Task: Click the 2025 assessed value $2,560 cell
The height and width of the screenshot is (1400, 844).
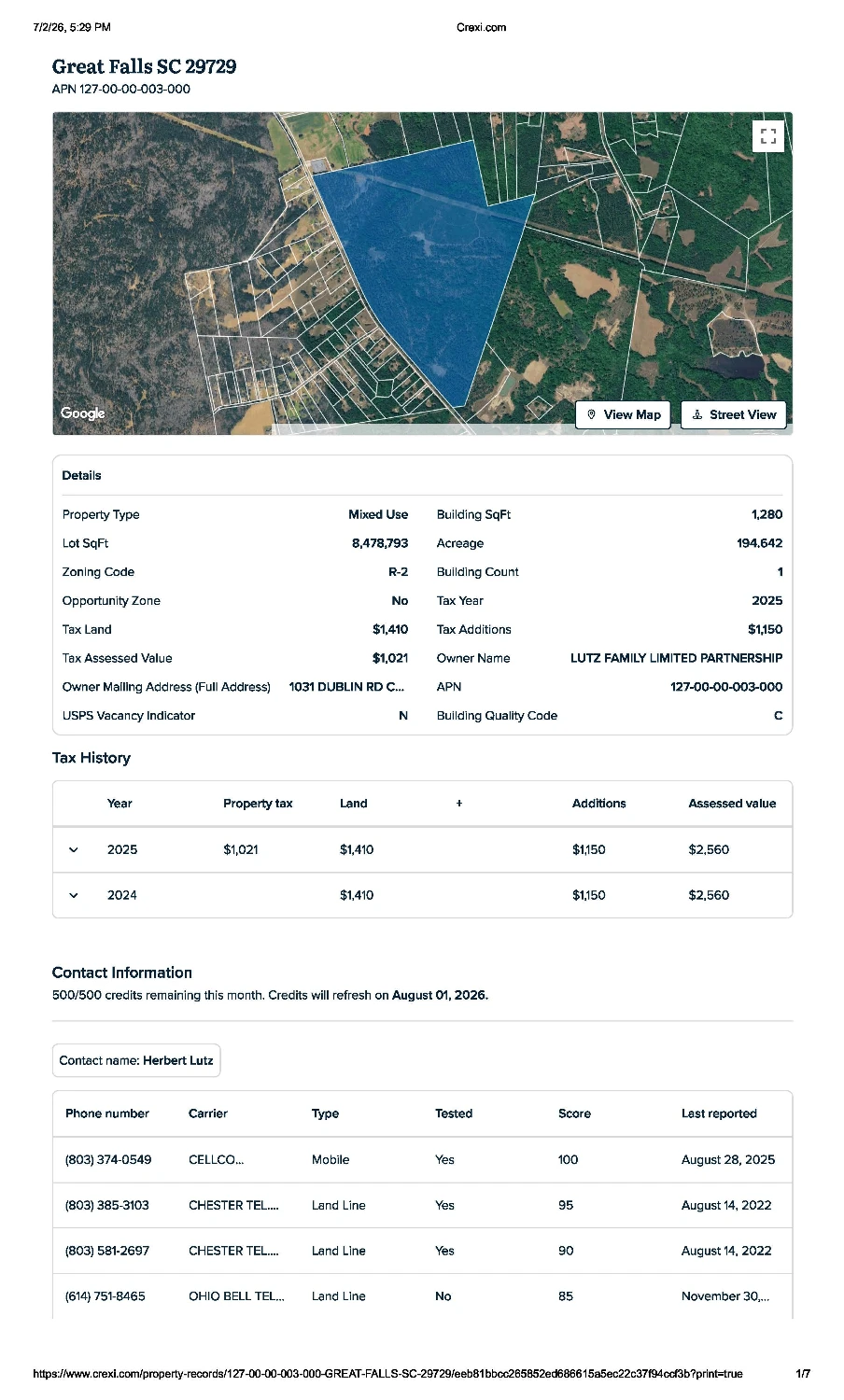Action: coord(709,850)
